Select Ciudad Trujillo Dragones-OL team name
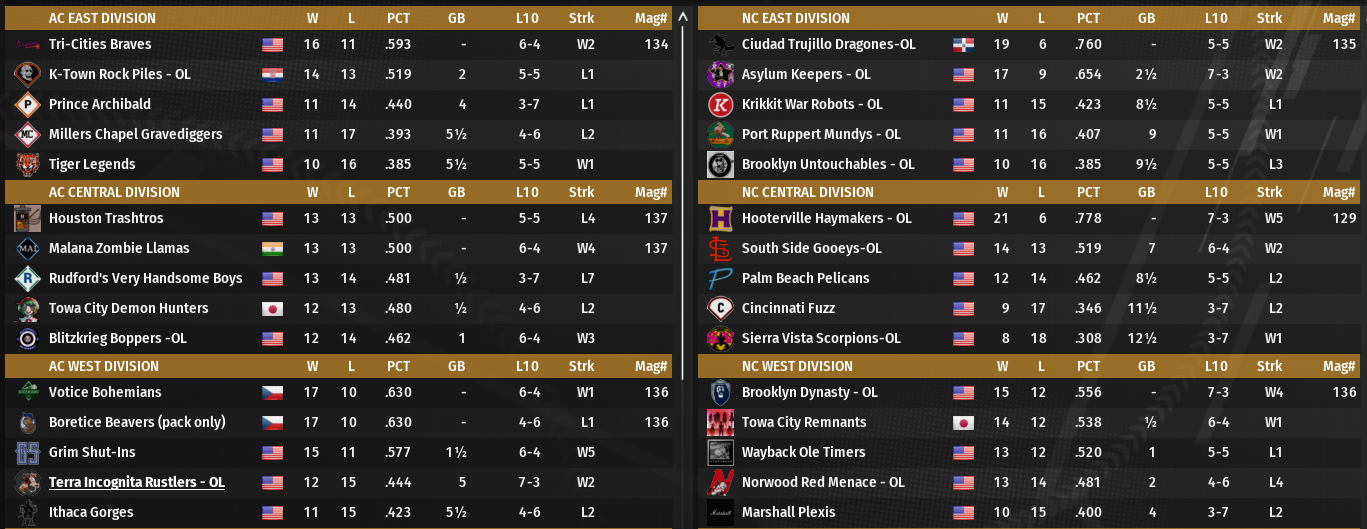This screenshot has width=1367, height=529. click(x=828, y=45)
